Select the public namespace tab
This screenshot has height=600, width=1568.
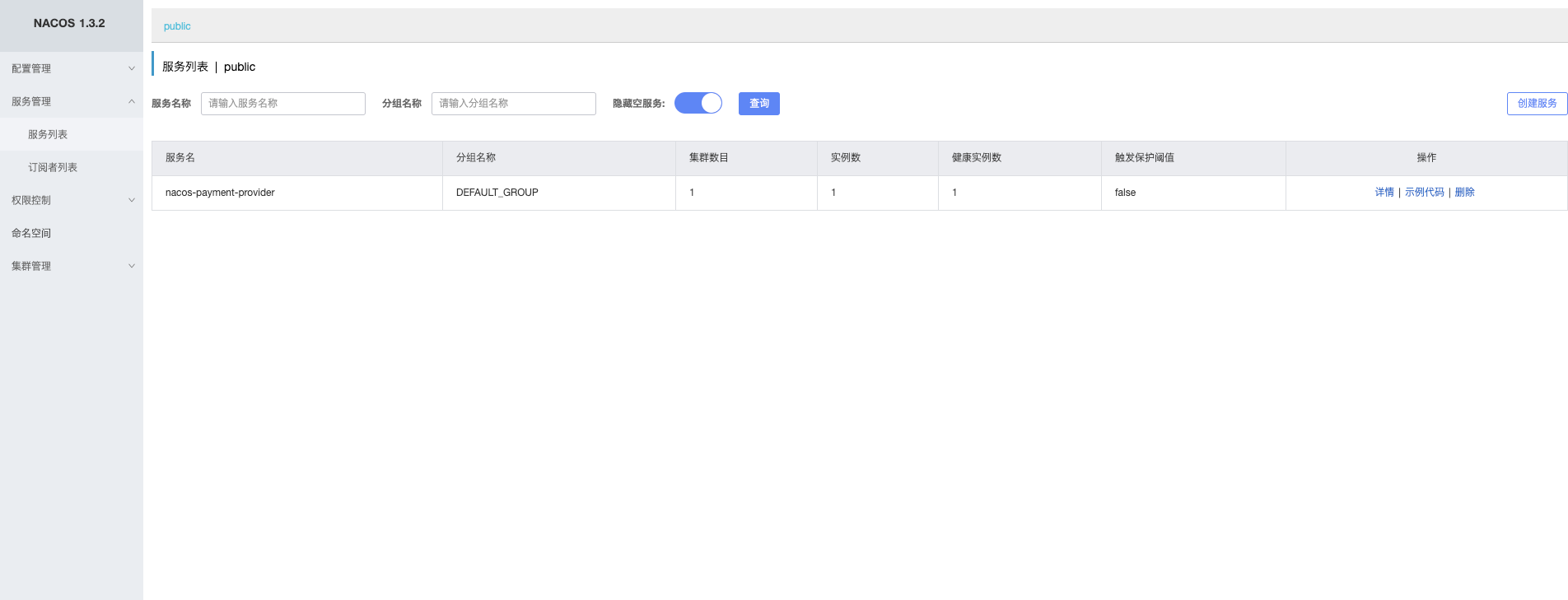[177, 26]
